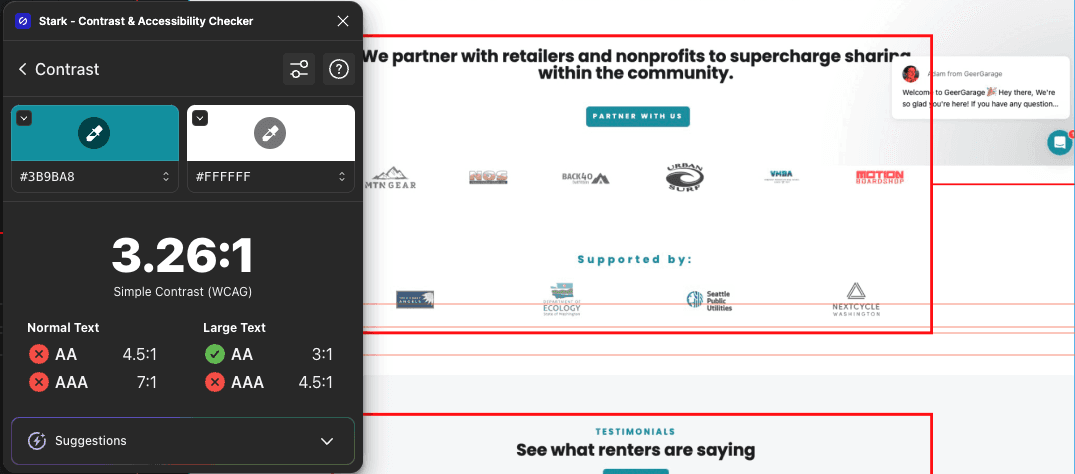
Task: Click the Seattle Public Utilities logo
Action: click(x=710, y=300)
